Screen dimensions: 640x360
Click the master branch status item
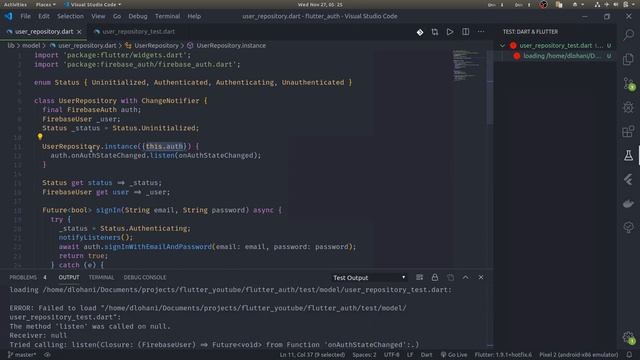pos(22,355)
